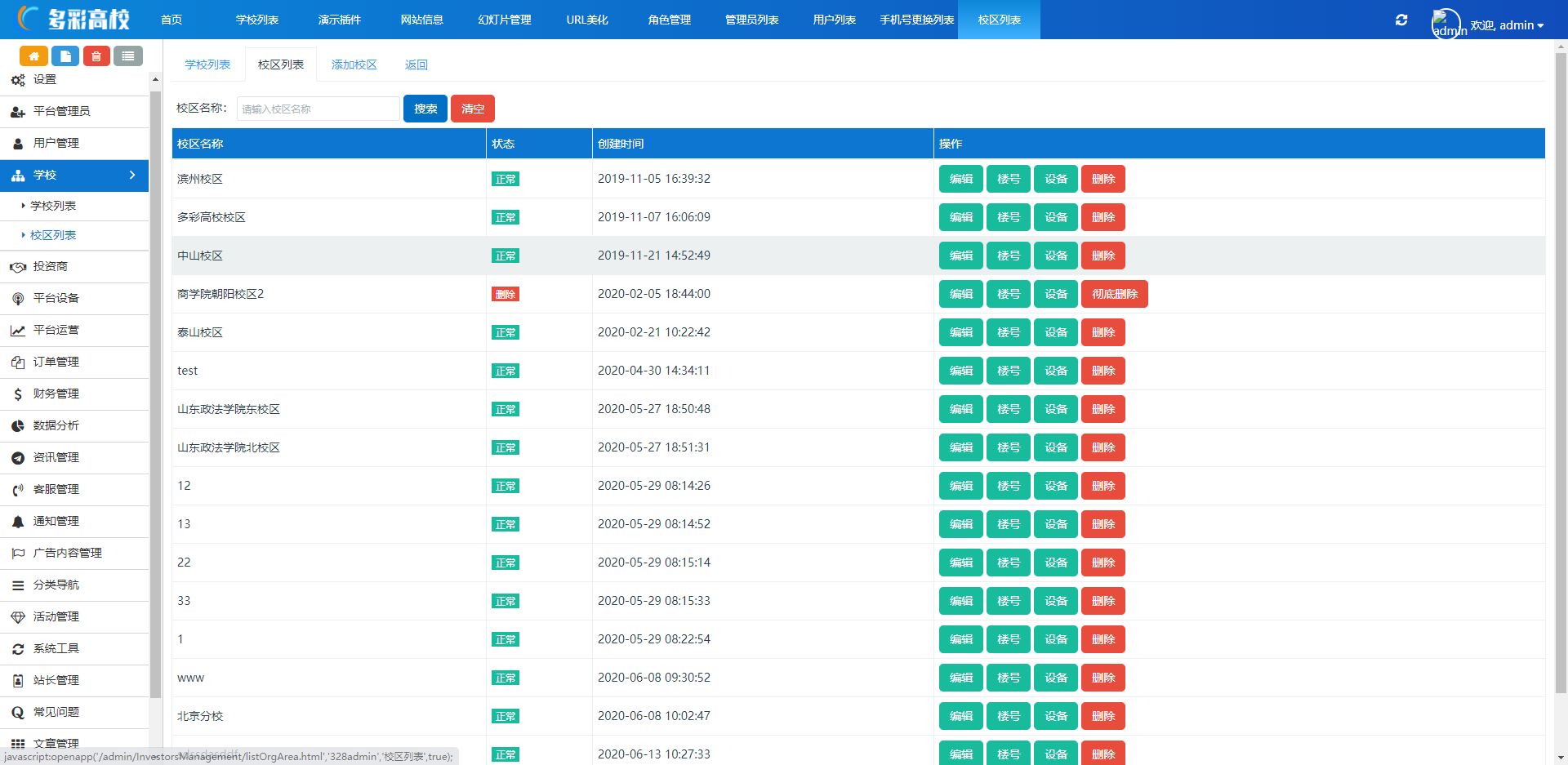The height and width of the screenshot is (765, 1568).
Task: Click 设备 for 山东政法学院北校区
Action: (1056, 447)
